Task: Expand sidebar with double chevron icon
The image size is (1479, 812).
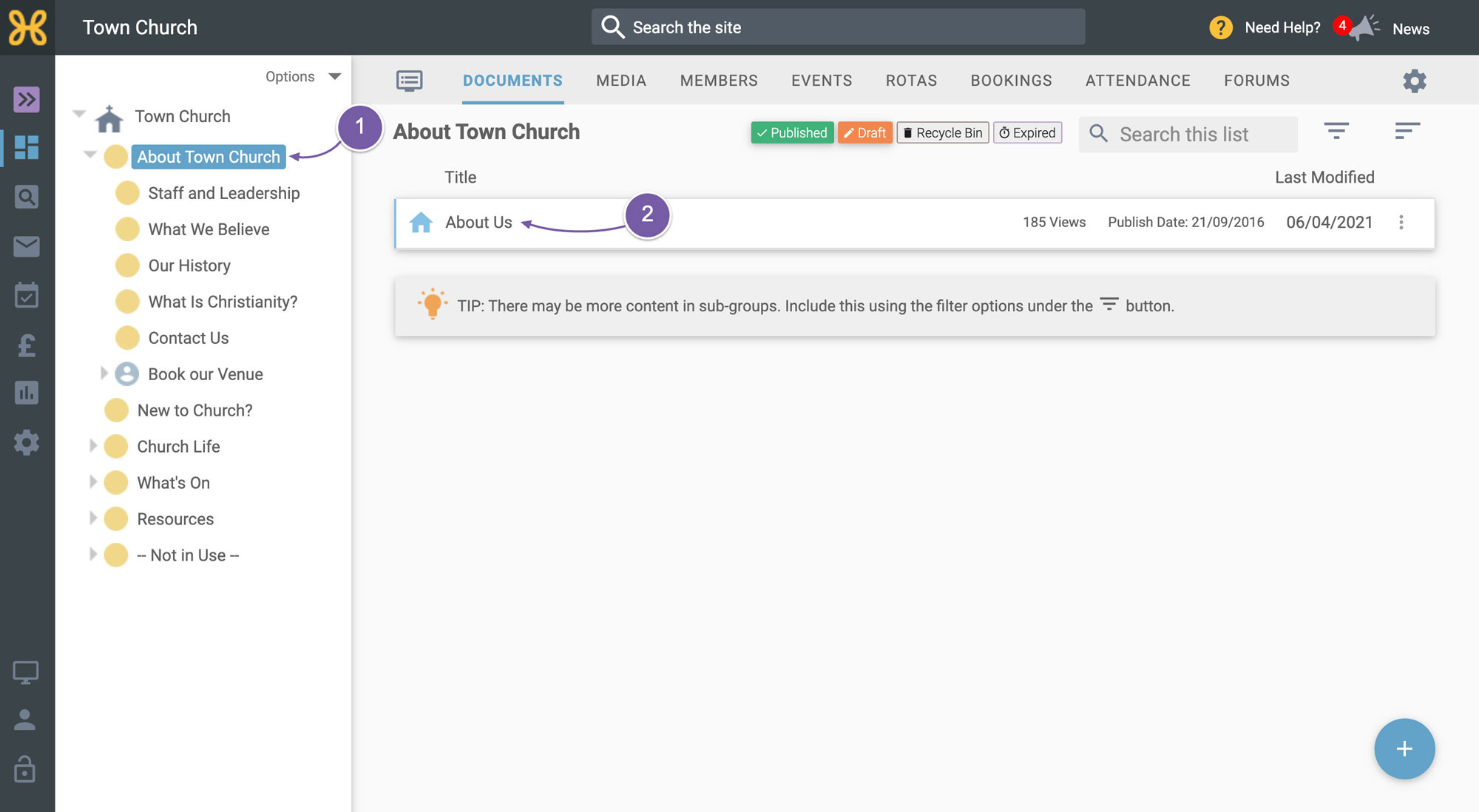Action: click(27, 99)
